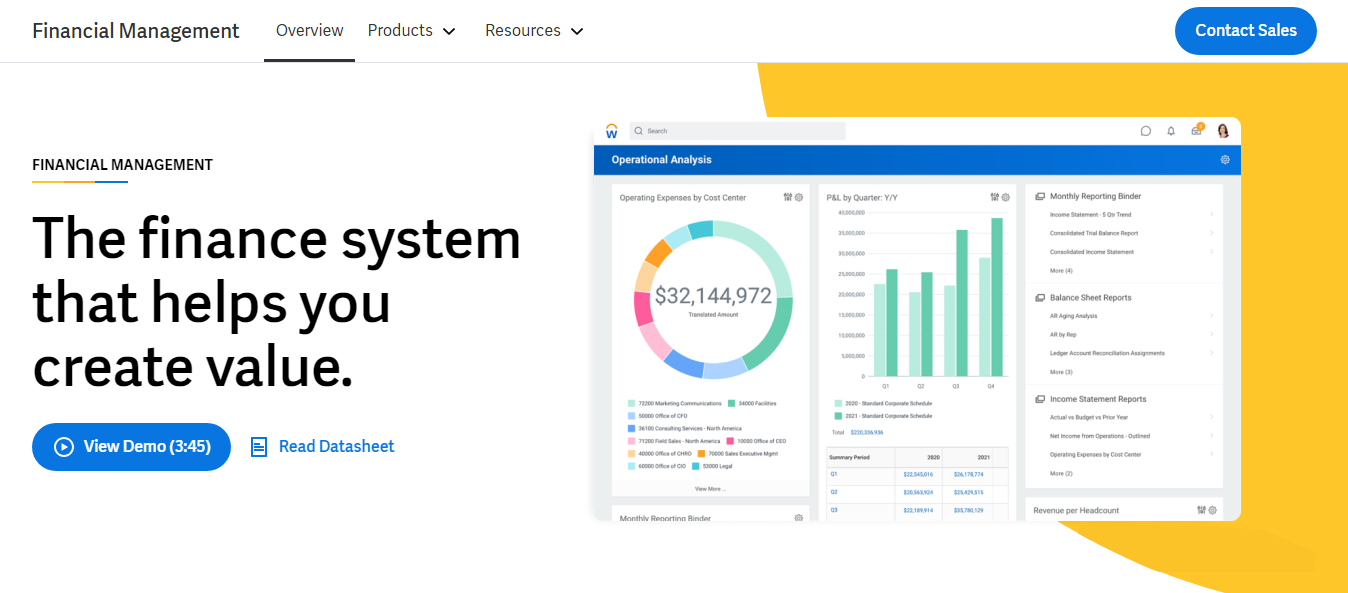Select the Overview tab
Viewport: 1348px width, 593px height.
[x=309, y=31]
